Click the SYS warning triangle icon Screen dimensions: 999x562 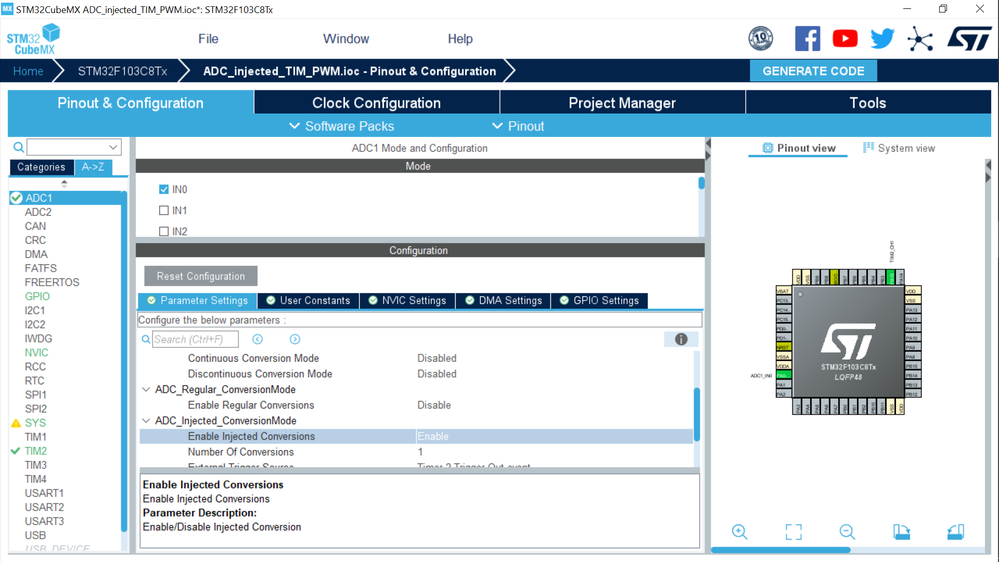pyautogui.click(x=16, y=423)
